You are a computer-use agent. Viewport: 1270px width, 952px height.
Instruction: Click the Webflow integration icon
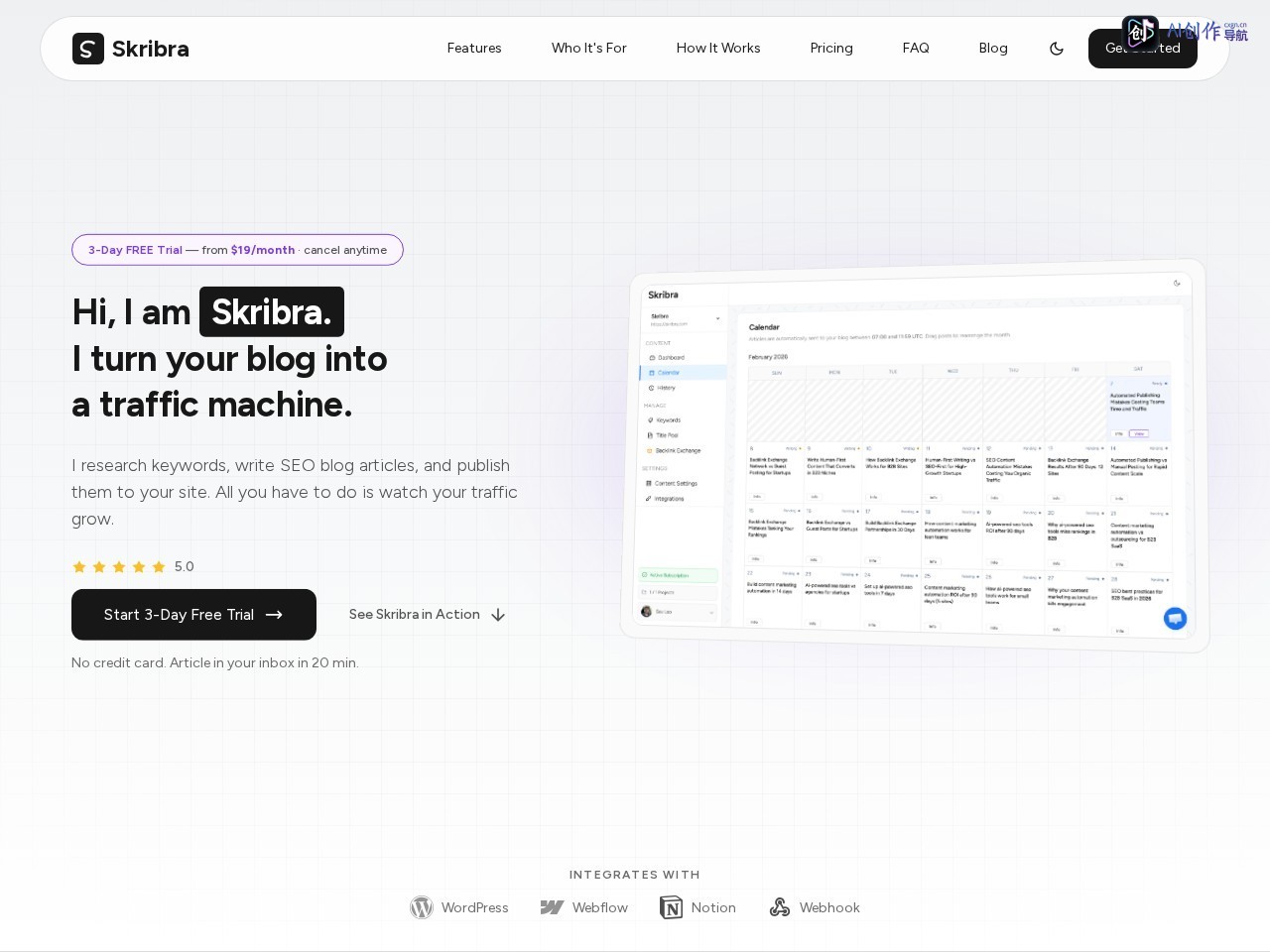coord(552,907)
